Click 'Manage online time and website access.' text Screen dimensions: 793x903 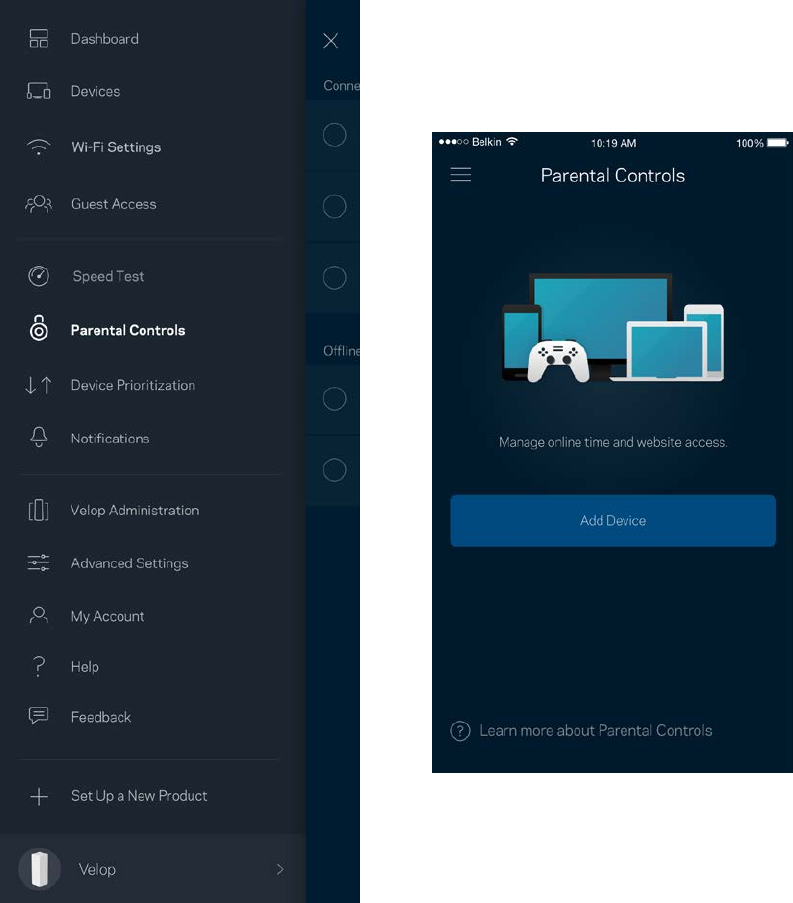613,442
